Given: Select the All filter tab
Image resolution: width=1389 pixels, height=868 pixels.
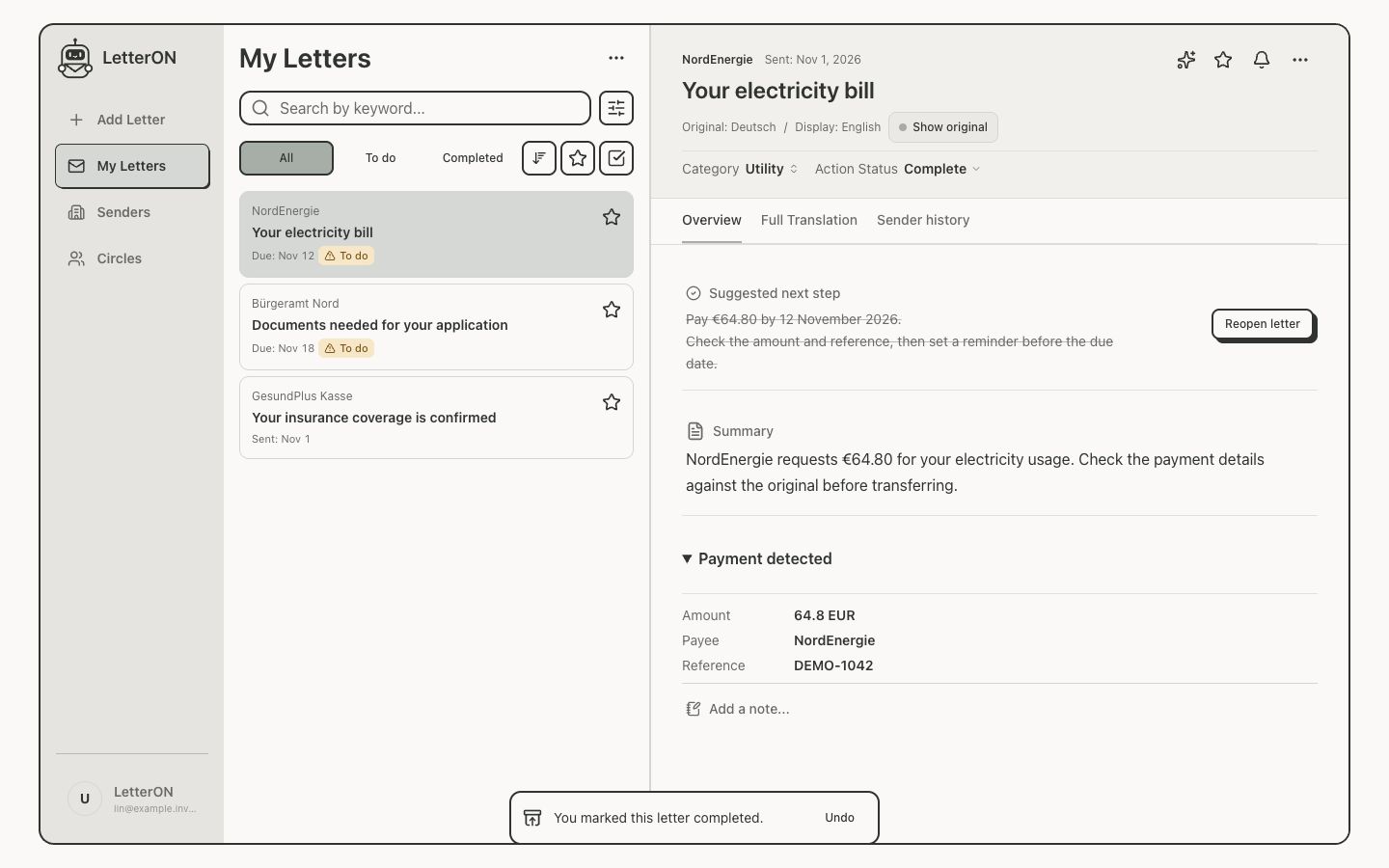Looking at the screenshot, I should (x=286, y=158).
